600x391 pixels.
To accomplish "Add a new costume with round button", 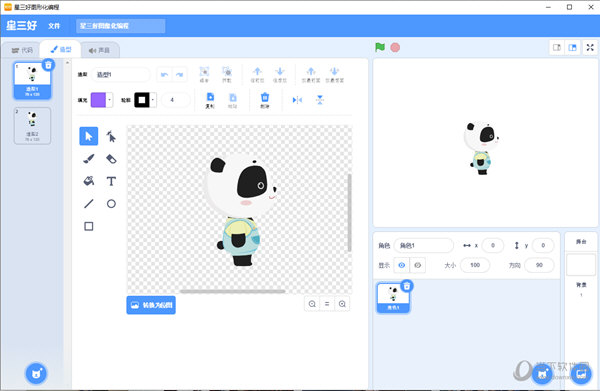I will click(36, 373).
